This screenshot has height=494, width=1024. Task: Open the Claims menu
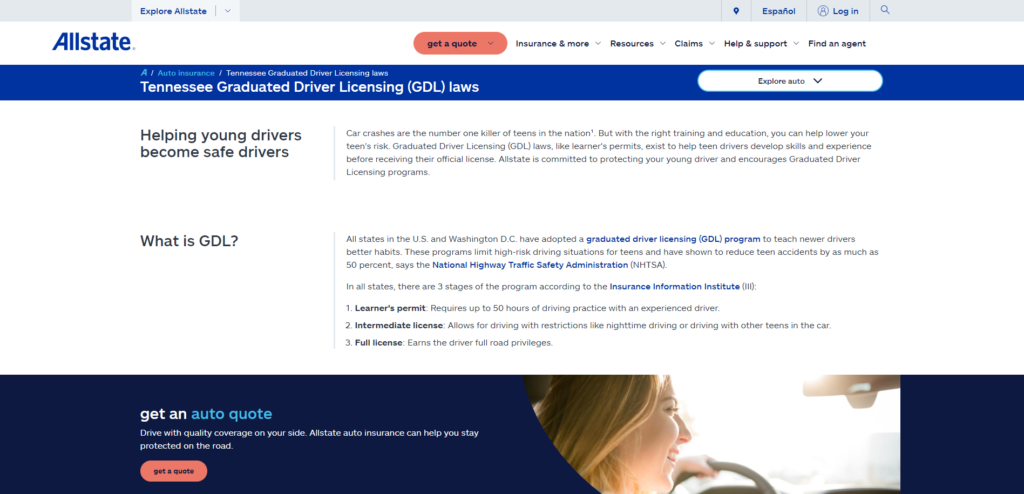pos(694,44)
